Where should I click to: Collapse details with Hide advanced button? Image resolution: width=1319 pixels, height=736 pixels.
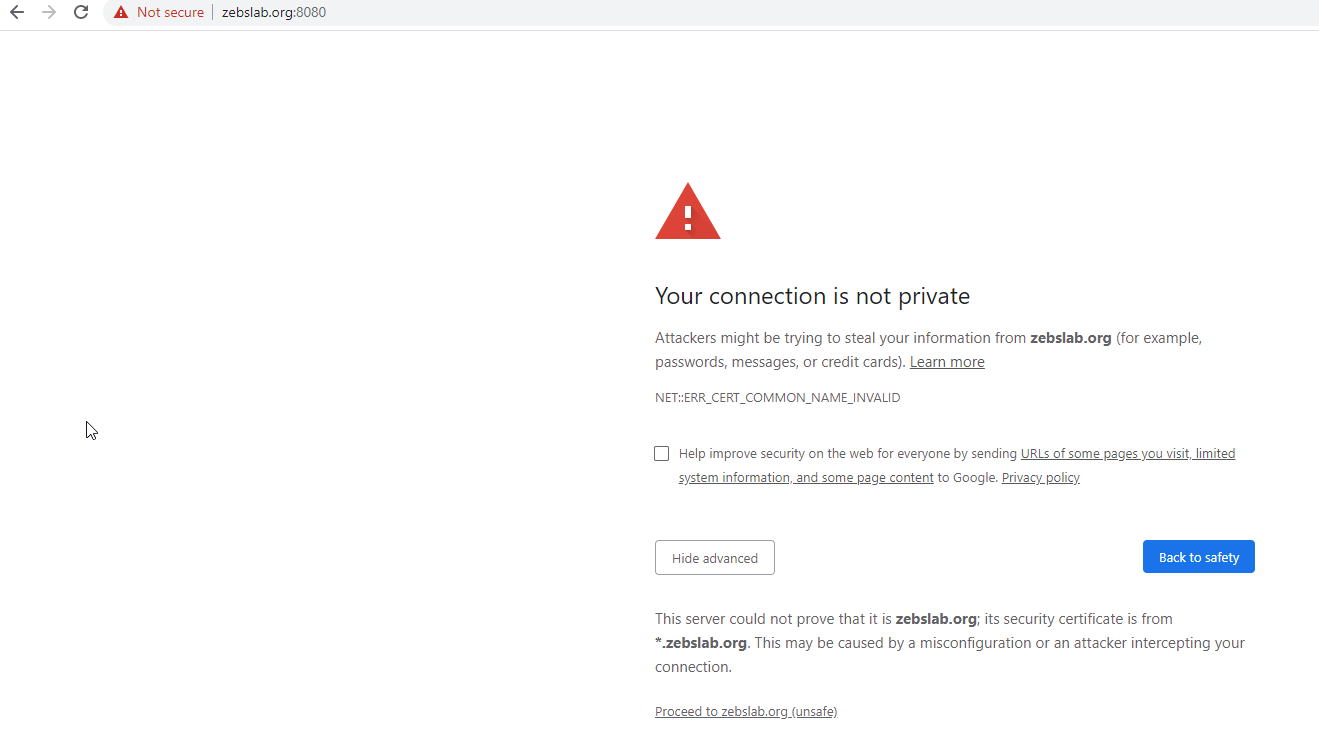[x=715, y=558]
